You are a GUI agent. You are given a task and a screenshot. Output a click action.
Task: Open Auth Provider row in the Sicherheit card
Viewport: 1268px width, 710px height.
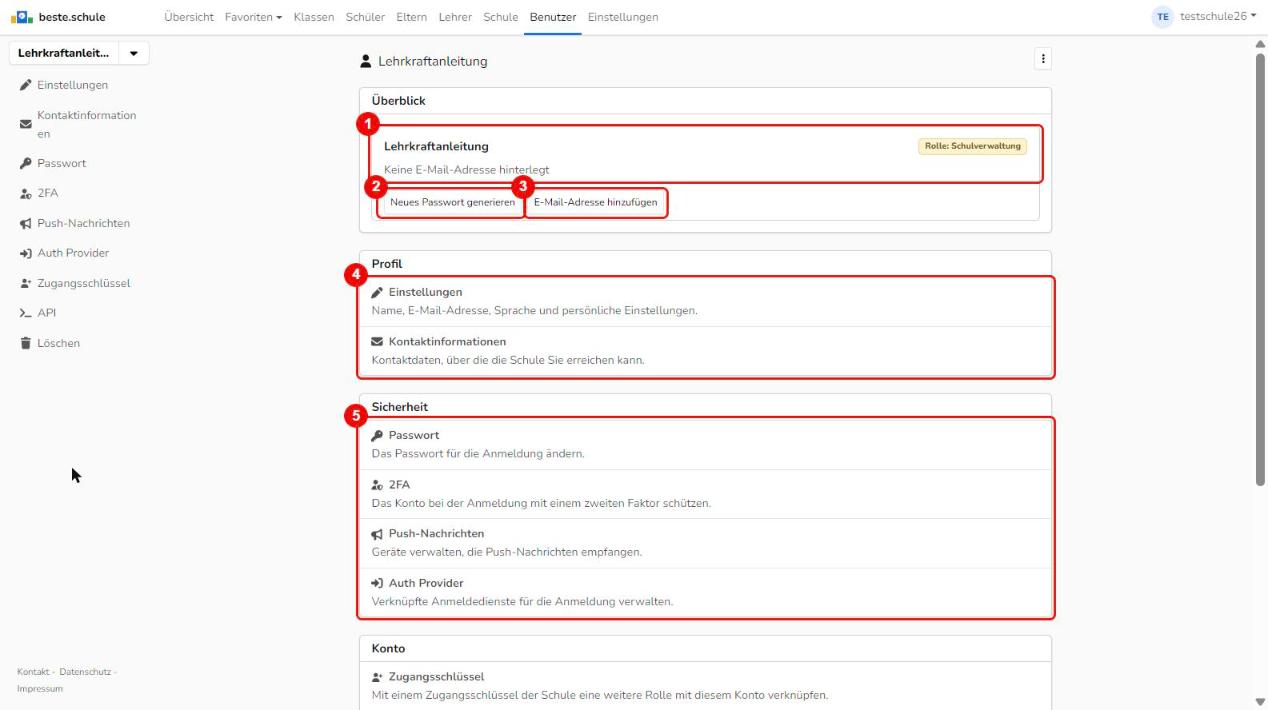click(705, 592)
